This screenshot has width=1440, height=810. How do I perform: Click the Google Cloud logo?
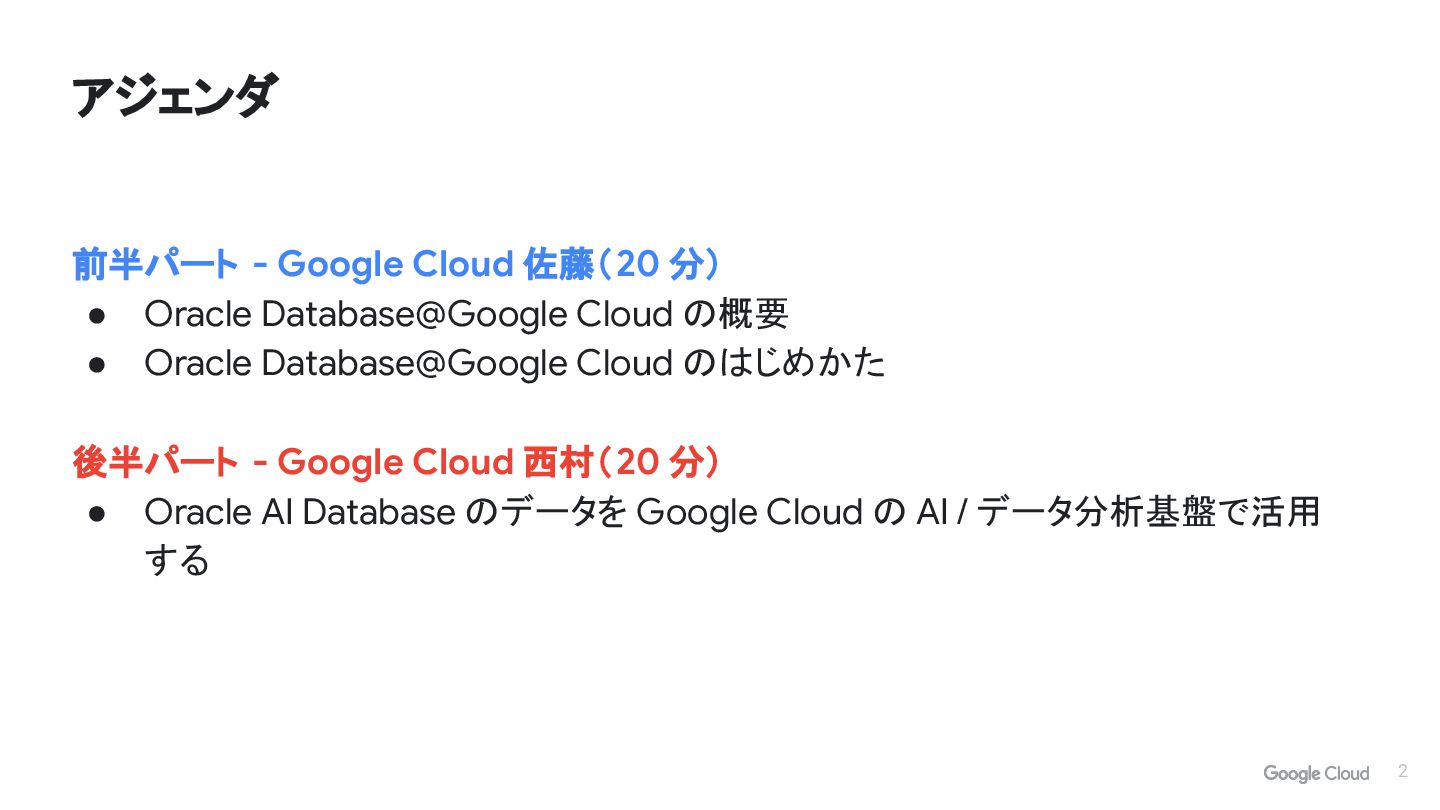tap(1315, 773)
